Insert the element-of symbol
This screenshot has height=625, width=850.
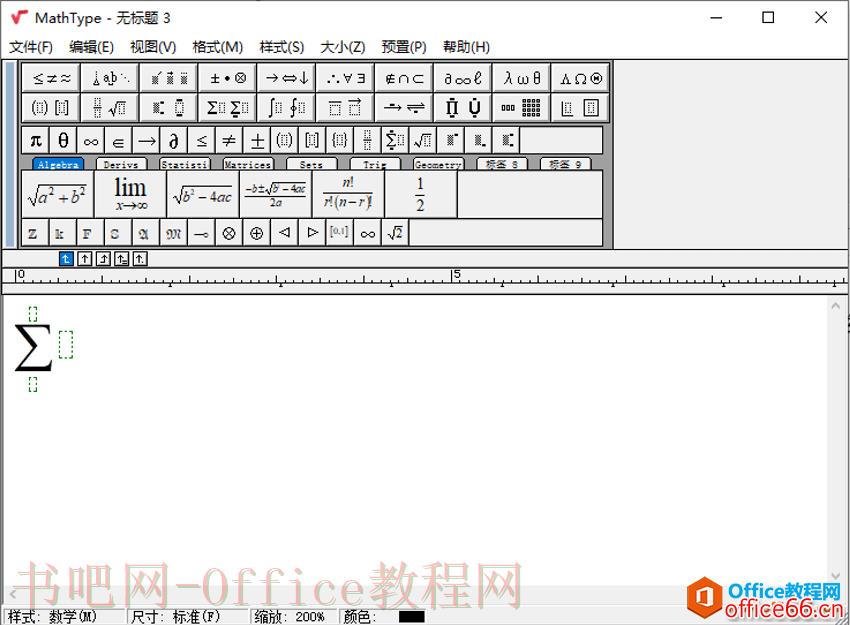pos(119,141)
